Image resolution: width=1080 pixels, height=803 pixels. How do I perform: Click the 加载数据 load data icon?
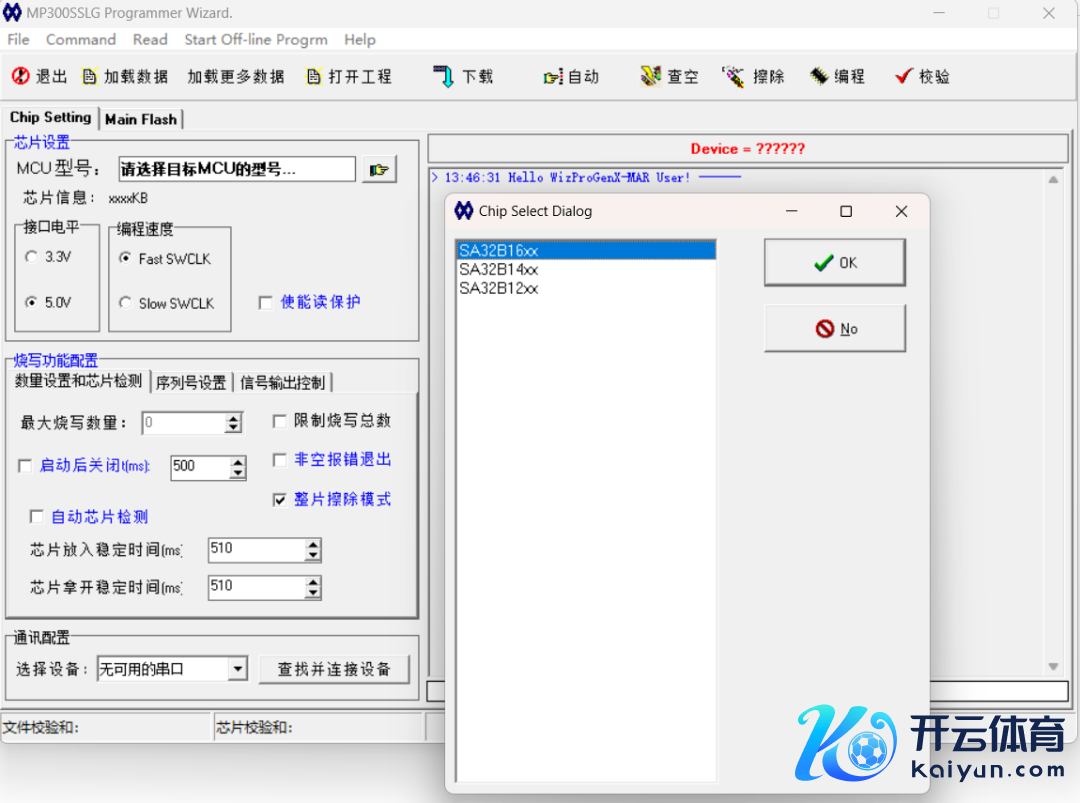tap(89, 76)
